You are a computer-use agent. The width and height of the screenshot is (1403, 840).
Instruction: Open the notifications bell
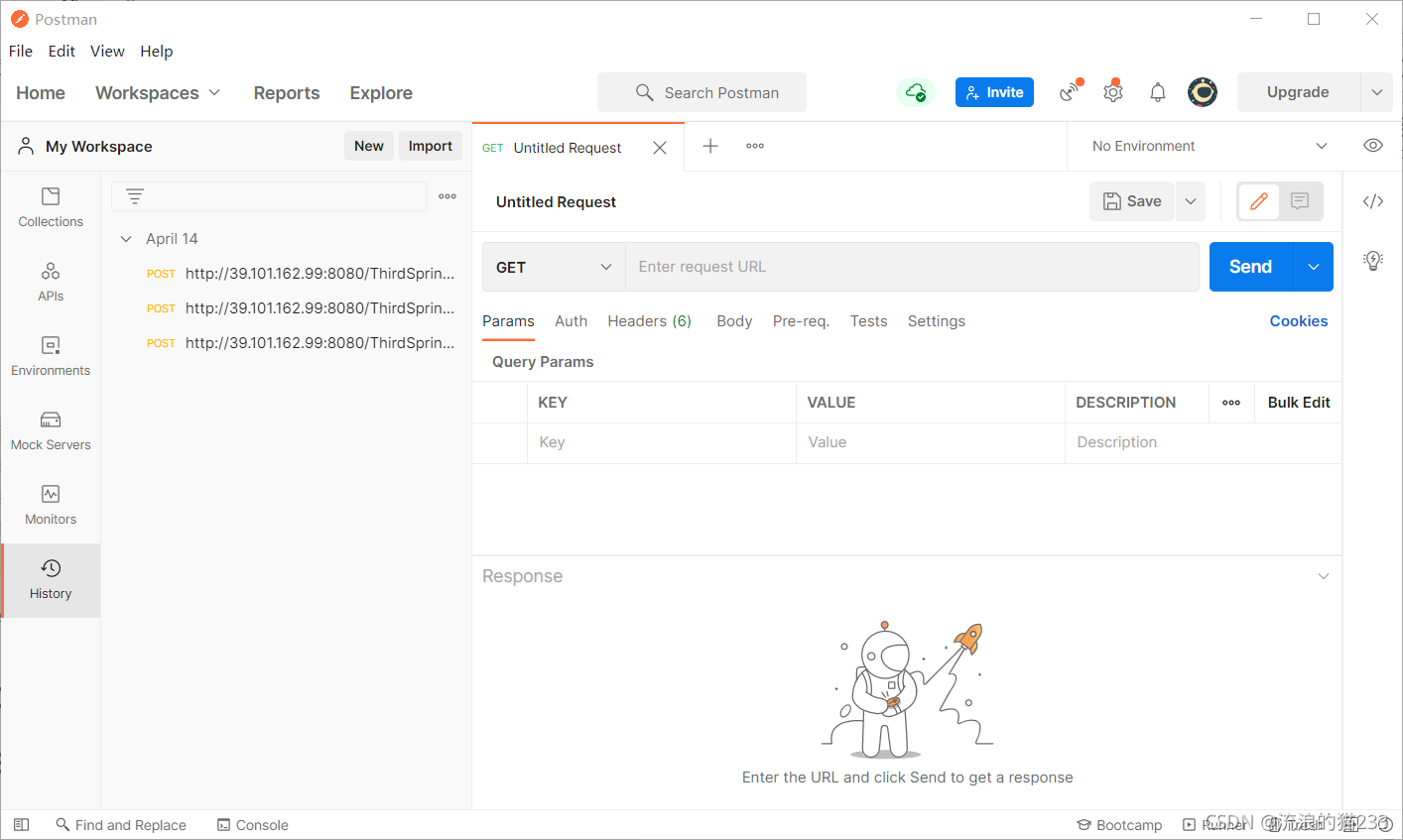1157,92
